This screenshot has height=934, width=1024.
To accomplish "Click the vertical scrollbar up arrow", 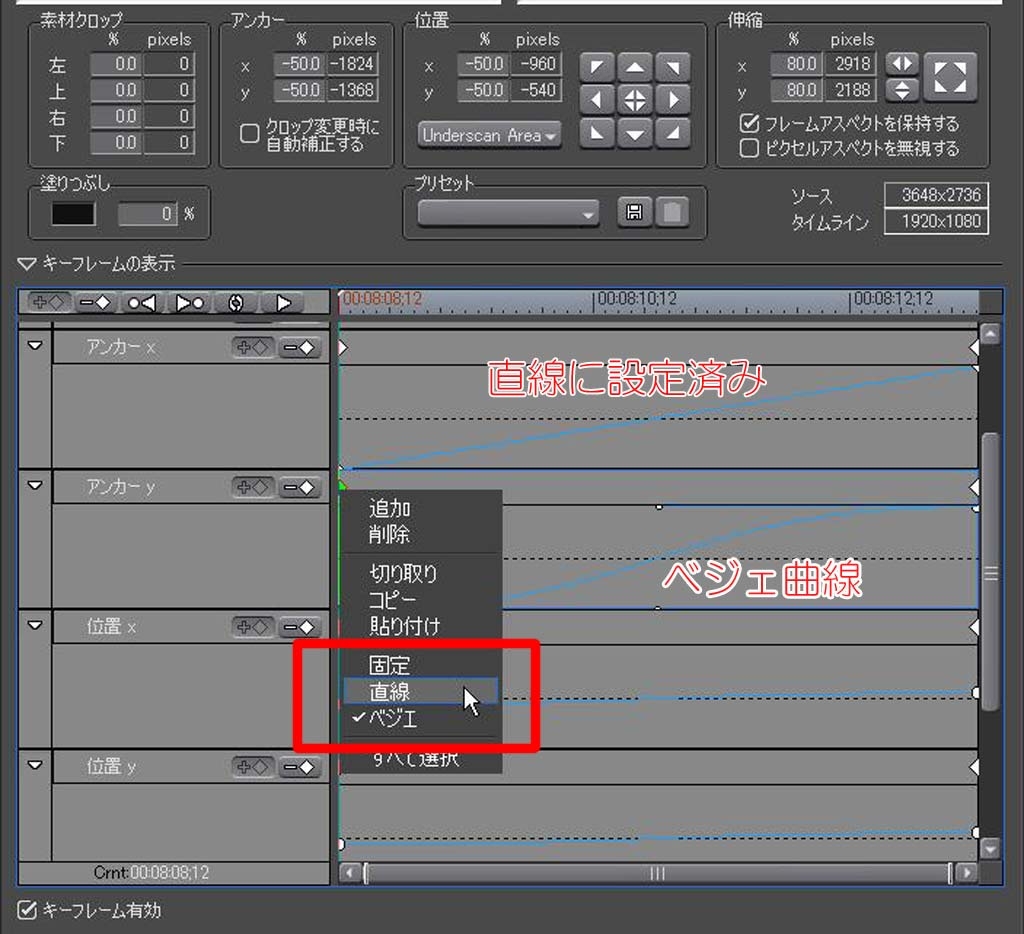I will point(990,334).
